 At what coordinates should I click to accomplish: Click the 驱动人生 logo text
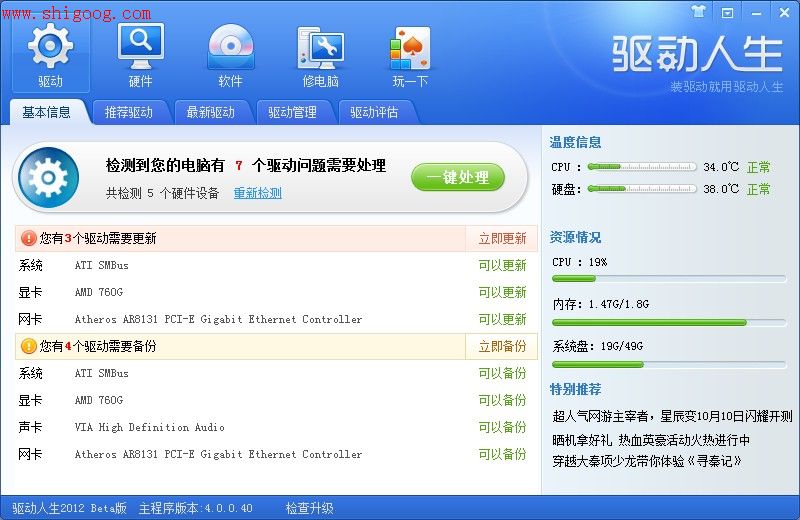697,54
